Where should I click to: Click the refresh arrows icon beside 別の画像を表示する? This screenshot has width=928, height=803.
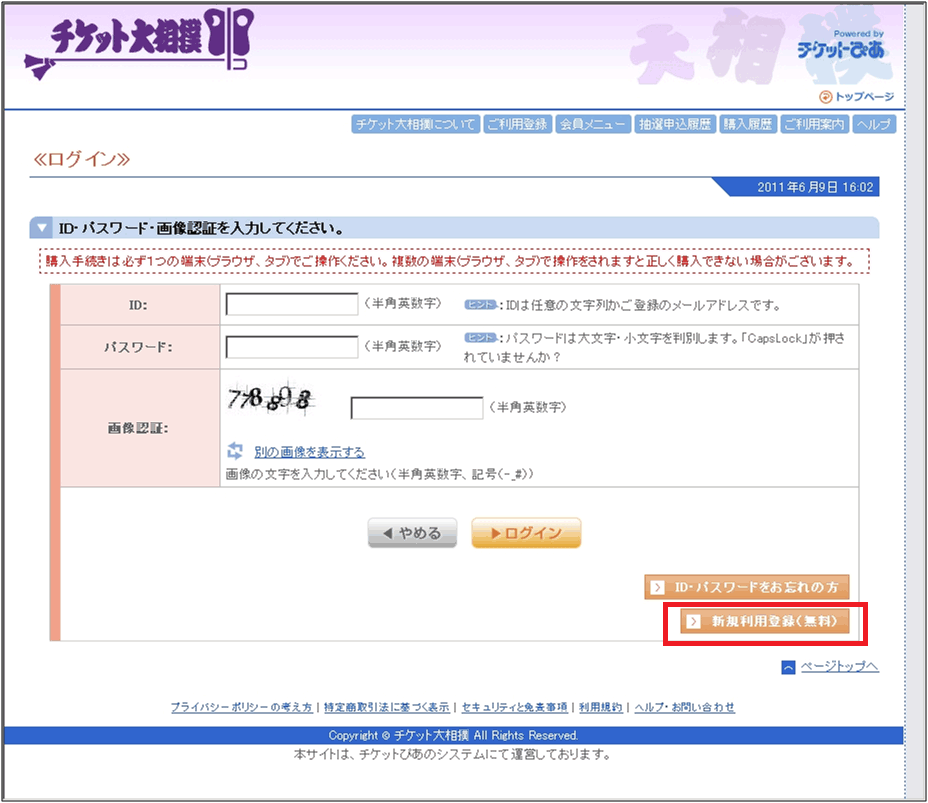tap(236, 451)
